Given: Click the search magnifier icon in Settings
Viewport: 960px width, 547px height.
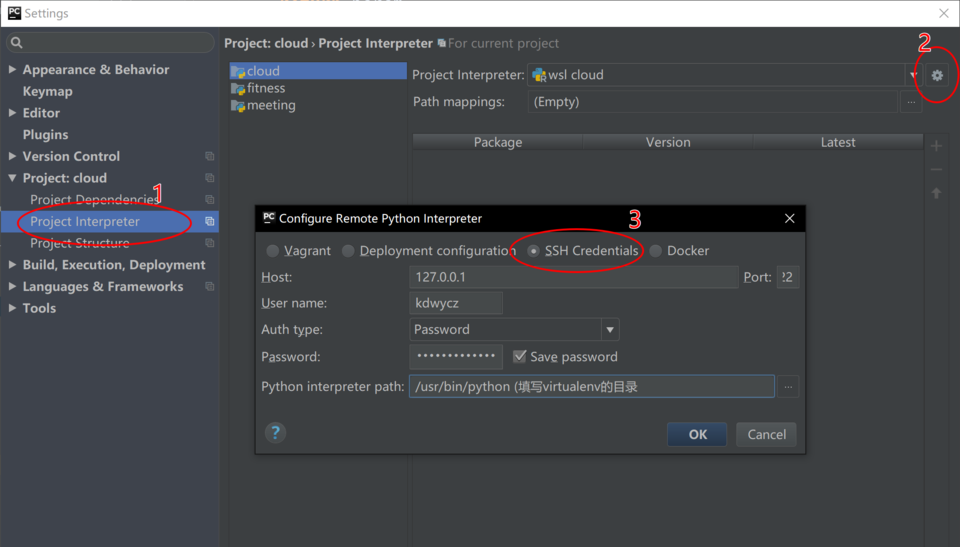Looking at the screenshot, I should [17, 42].
